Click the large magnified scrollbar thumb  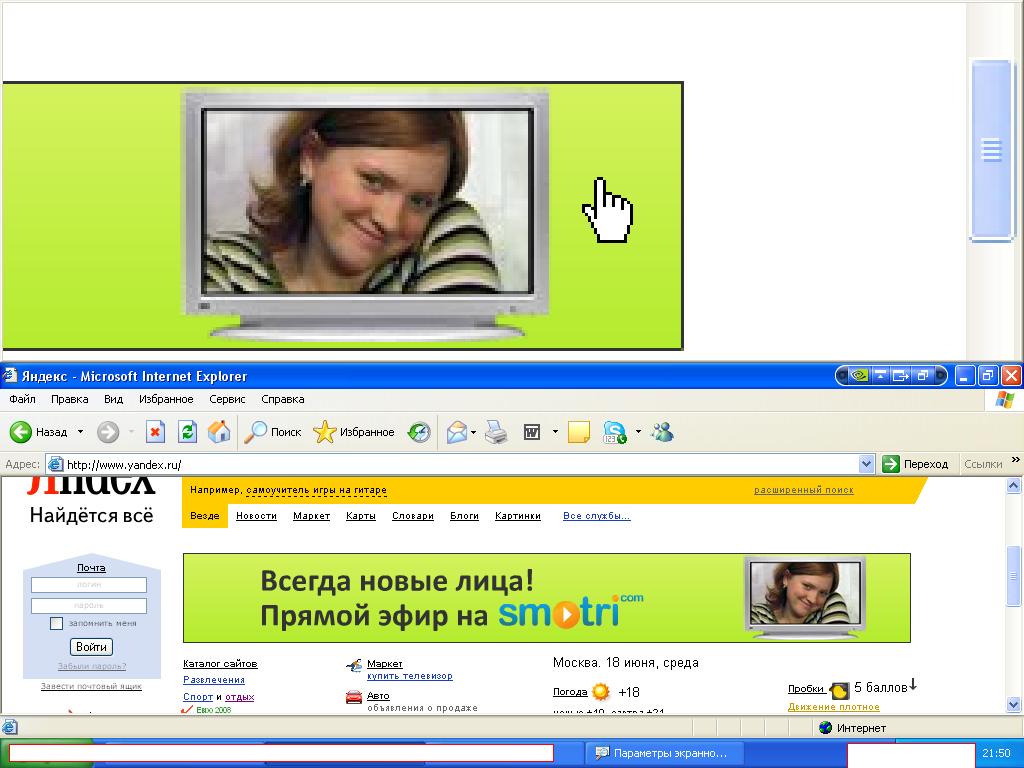[x=991, y=151]
